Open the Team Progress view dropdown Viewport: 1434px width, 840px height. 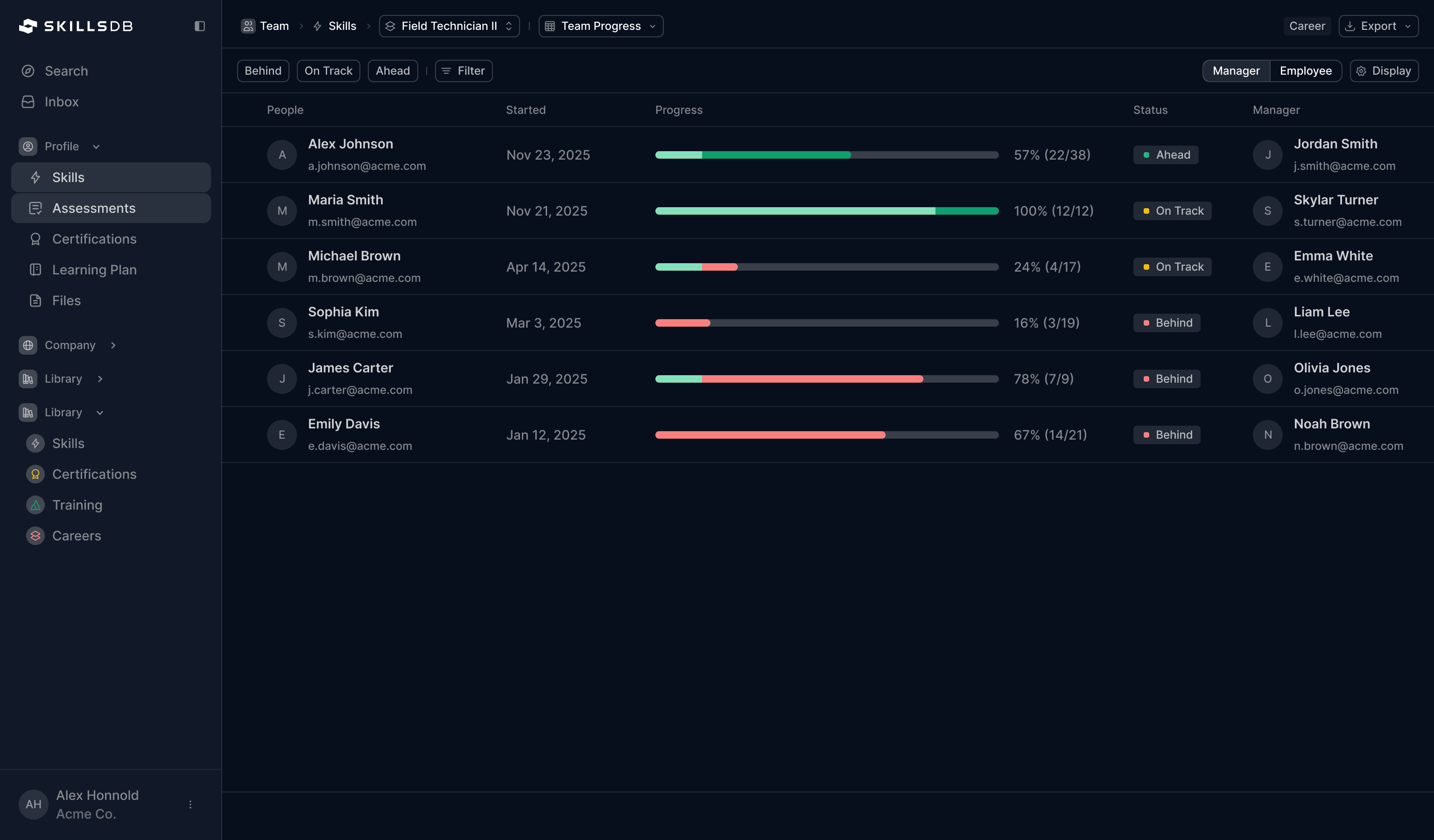pos(600,26)
